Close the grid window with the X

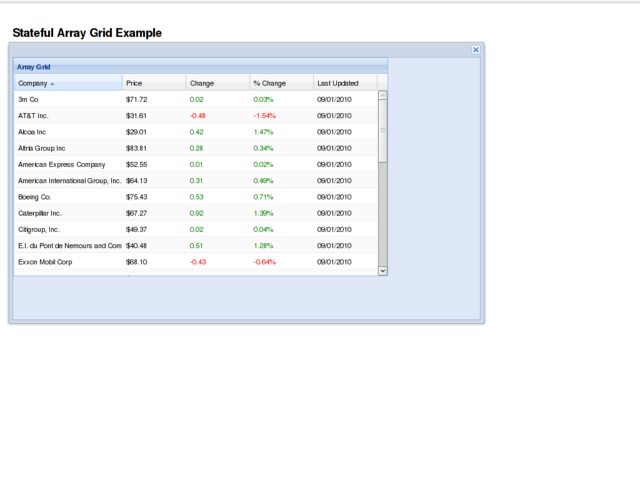pyautogui.click(x=476, y=50)
